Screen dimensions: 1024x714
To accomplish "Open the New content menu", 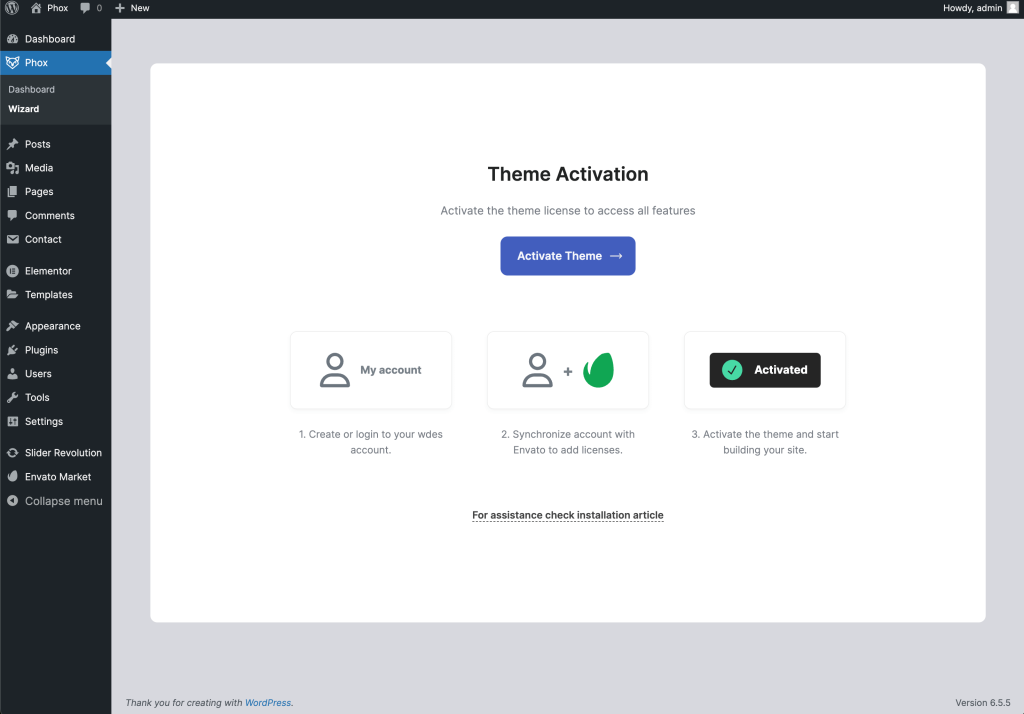I will click(x=131, y=8).
